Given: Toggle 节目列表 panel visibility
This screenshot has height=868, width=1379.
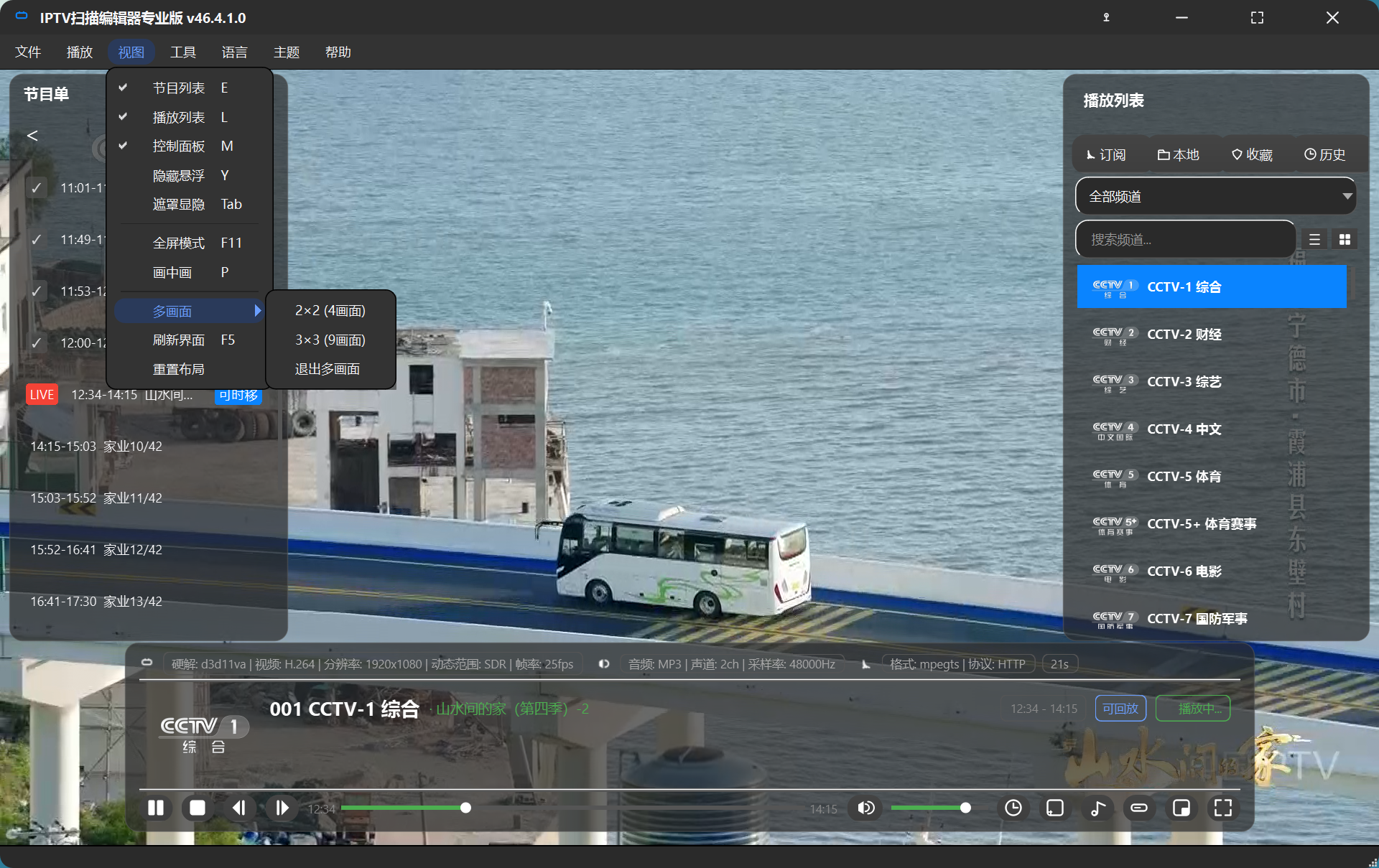Looking at the screenshot, I should (x=190, y=88).
